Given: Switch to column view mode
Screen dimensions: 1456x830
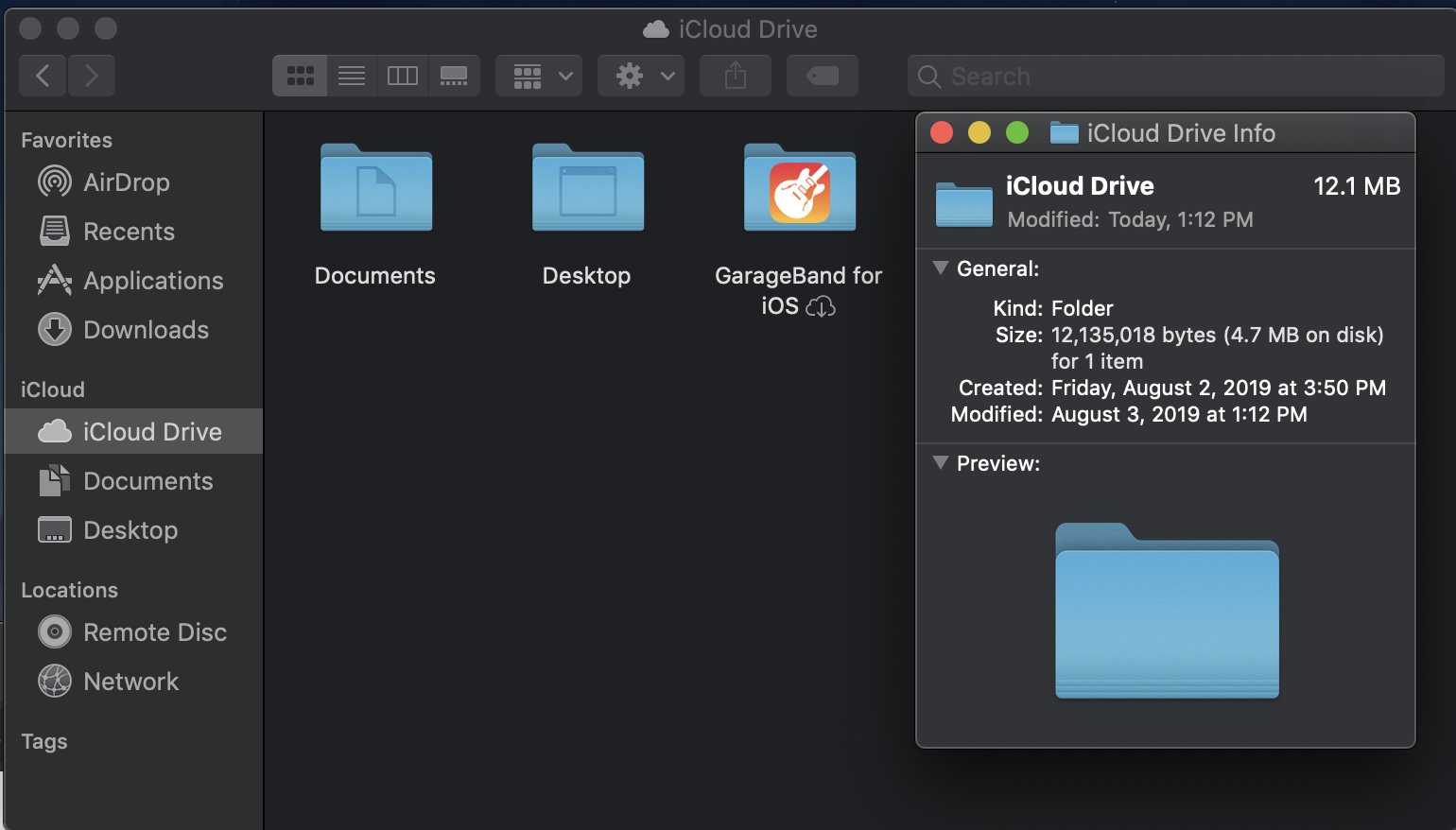Looking at the screenshot, I should point(403,76).
